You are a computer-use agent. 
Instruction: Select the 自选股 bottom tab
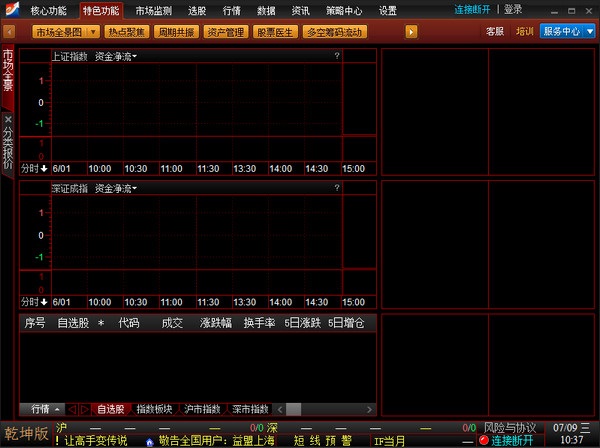111,409
